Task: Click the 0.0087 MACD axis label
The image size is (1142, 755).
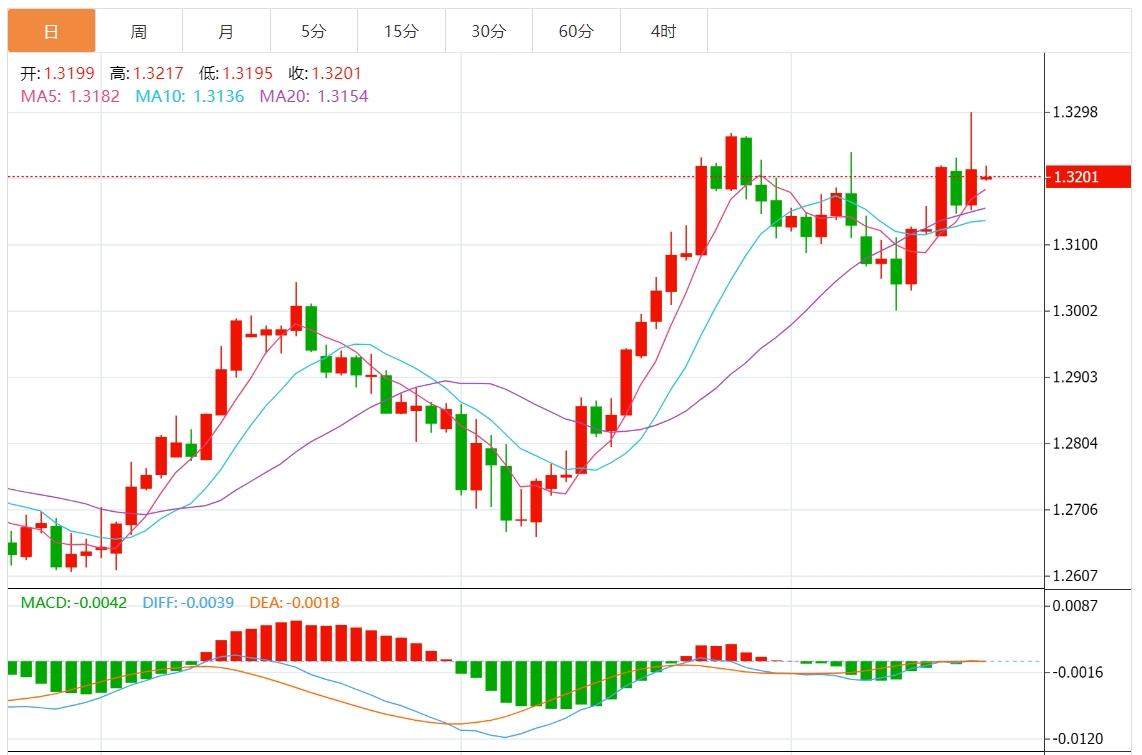Action: click(x=1075, y=605)
